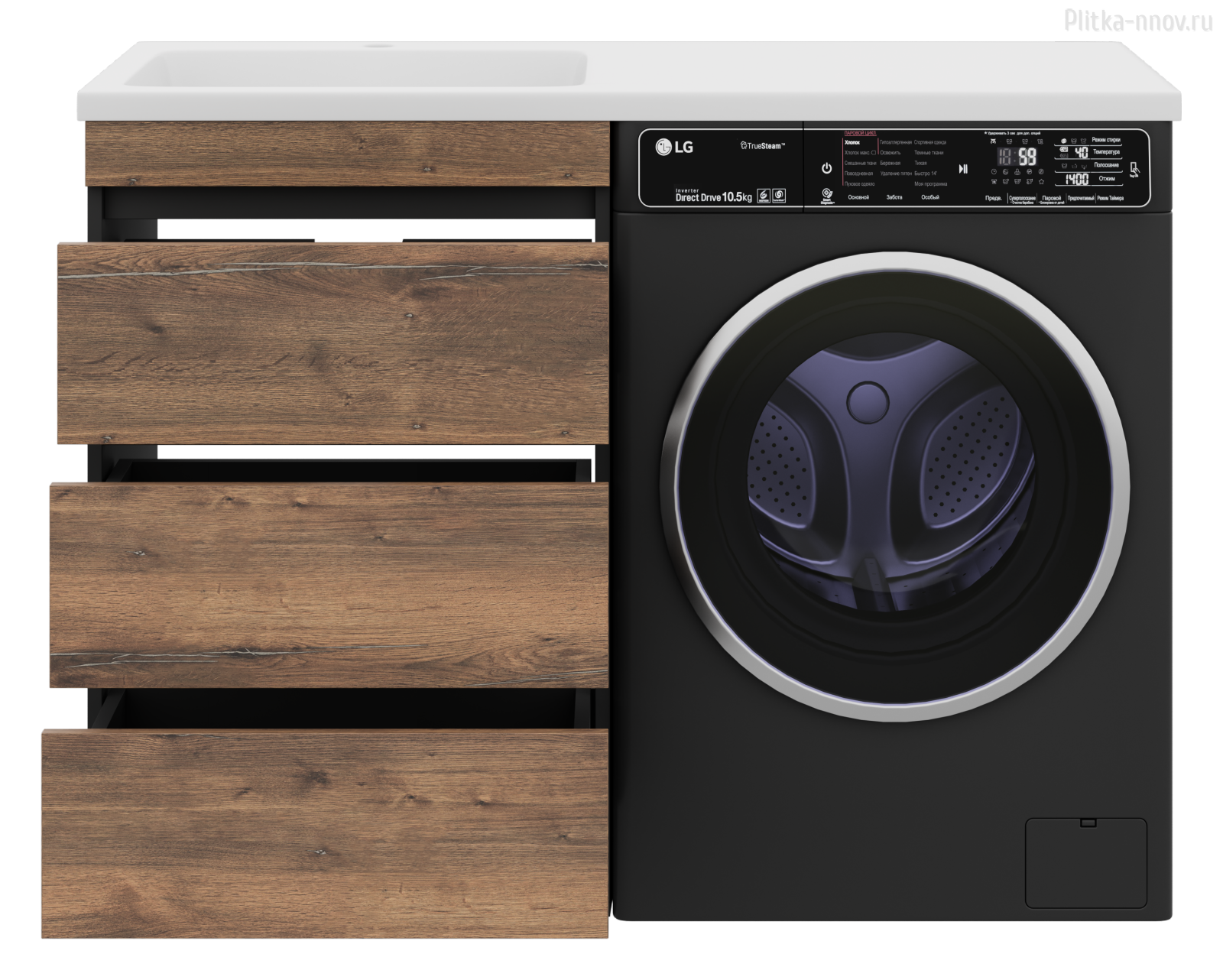Viewport: 1223px width, 980px height.
Task: Select the Основной program category
Action: point(858,197)
